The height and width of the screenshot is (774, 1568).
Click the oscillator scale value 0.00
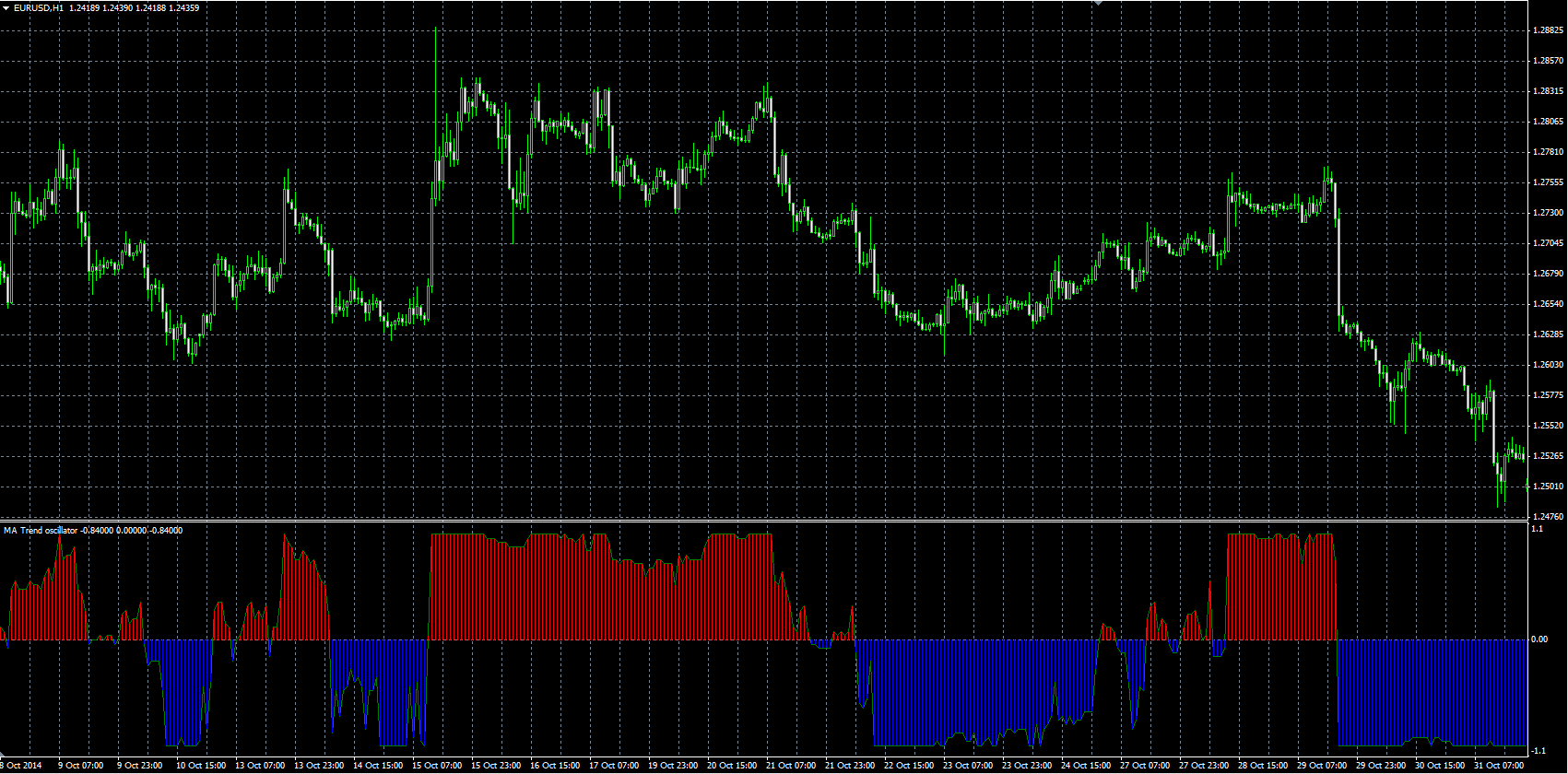1539,639
